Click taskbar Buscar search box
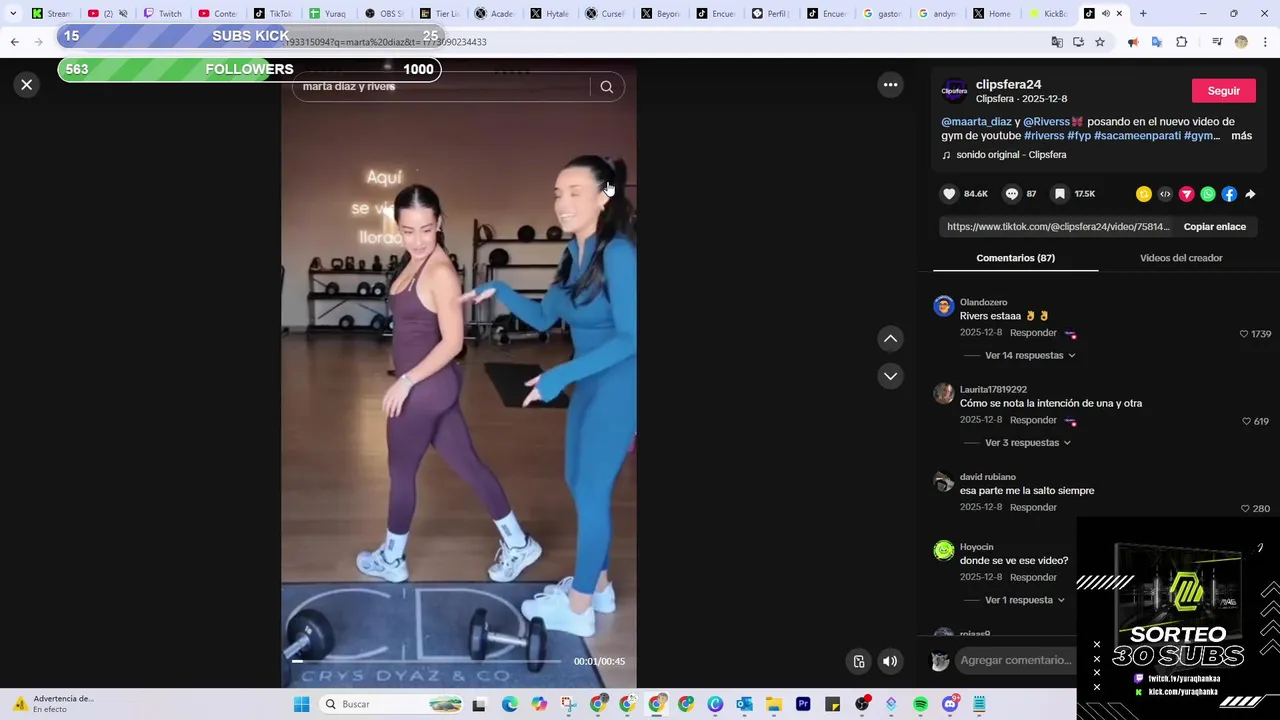The width and height of the screenshot is (1280, 720). coord(393,704)
